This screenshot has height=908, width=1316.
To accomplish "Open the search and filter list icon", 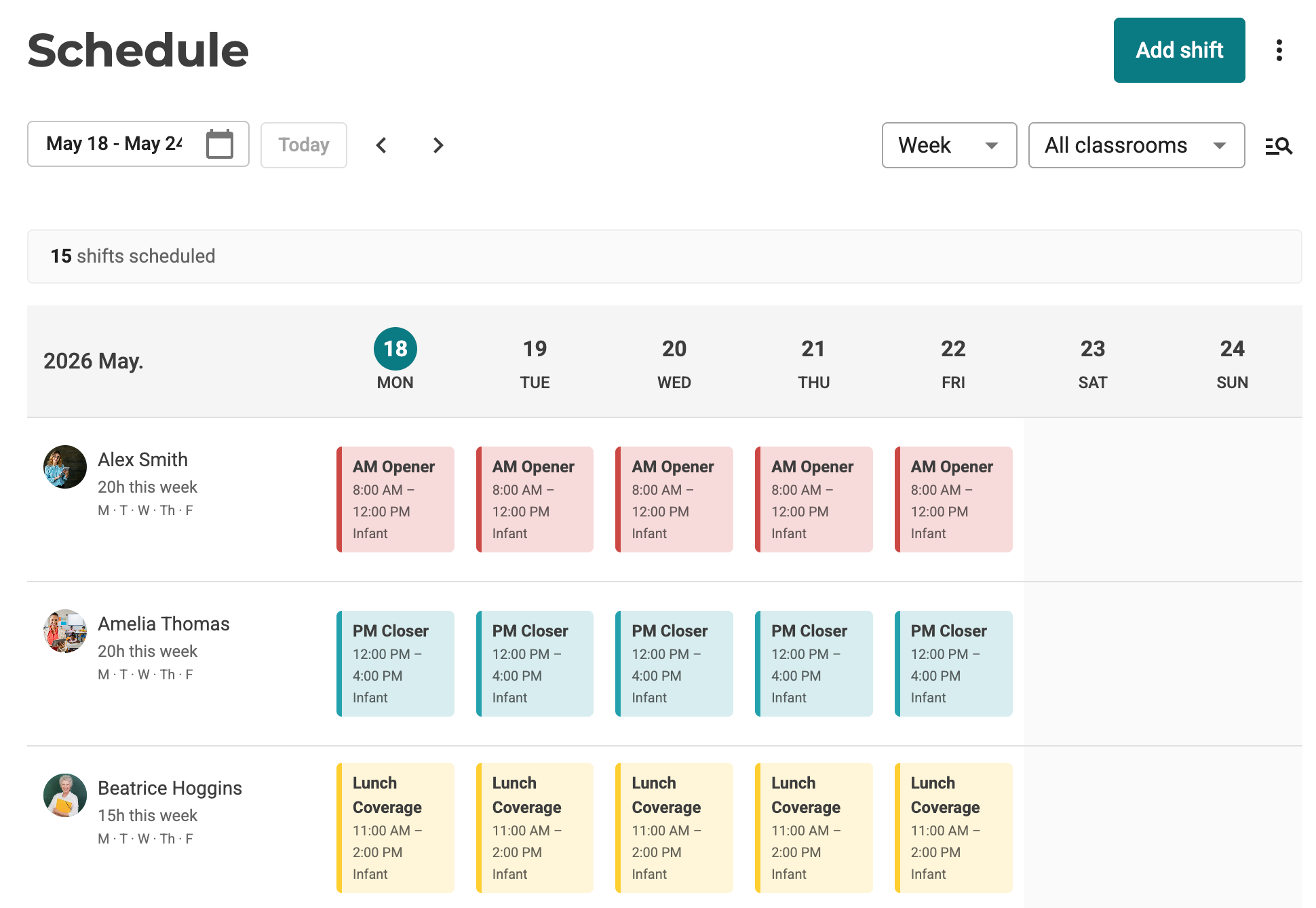I will click(1279, 145).
